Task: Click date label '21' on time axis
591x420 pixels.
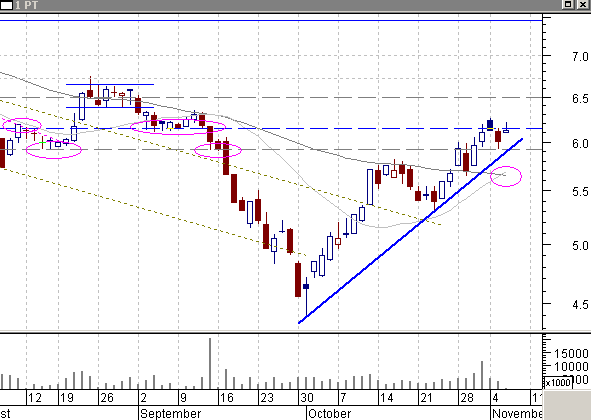Action: pyautogui.click(x=427, y=398)
